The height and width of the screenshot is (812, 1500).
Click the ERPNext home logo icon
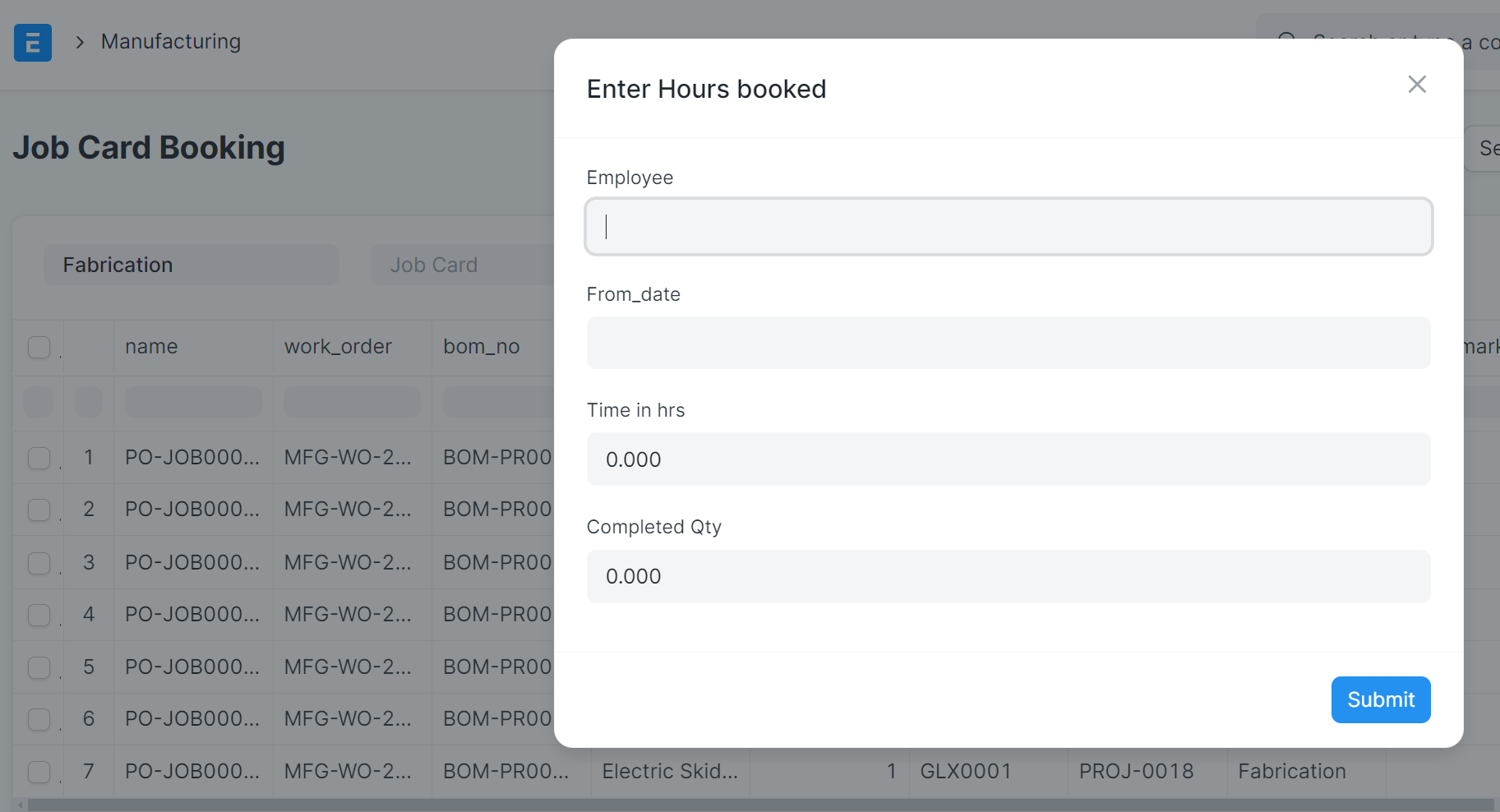point(33,43)
